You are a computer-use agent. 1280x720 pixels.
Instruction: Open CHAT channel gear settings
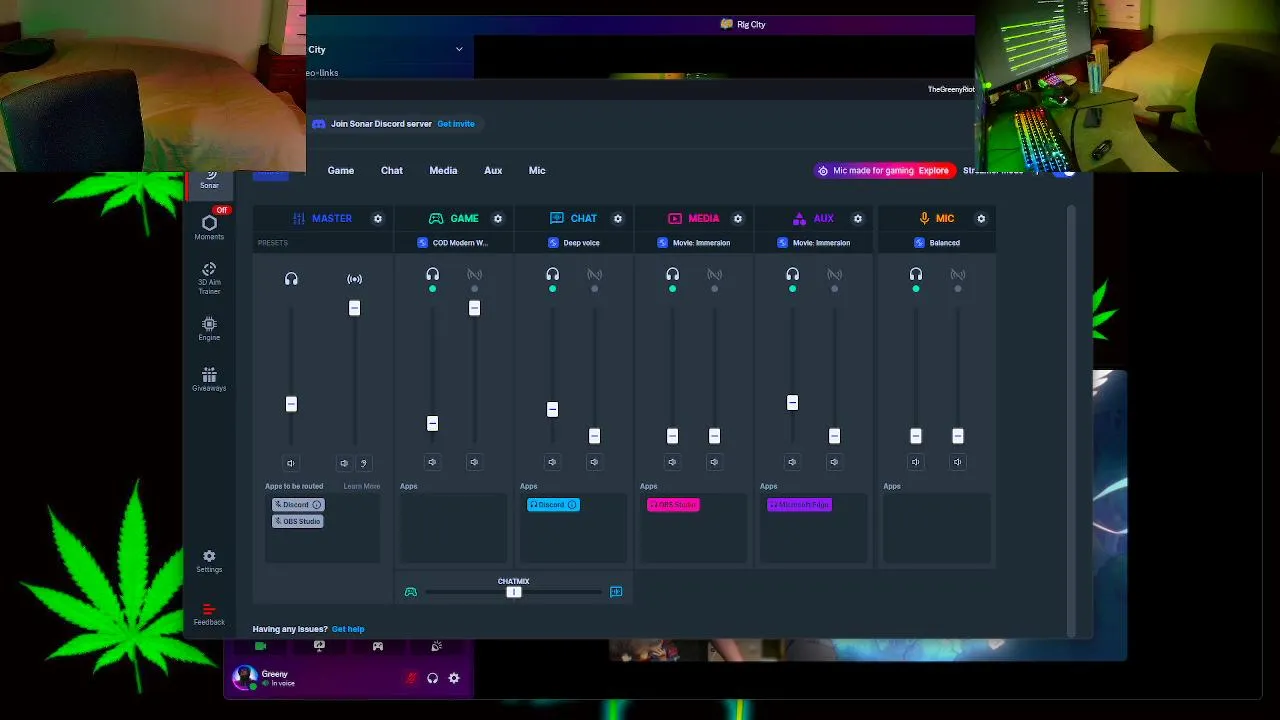pos(618,218)
